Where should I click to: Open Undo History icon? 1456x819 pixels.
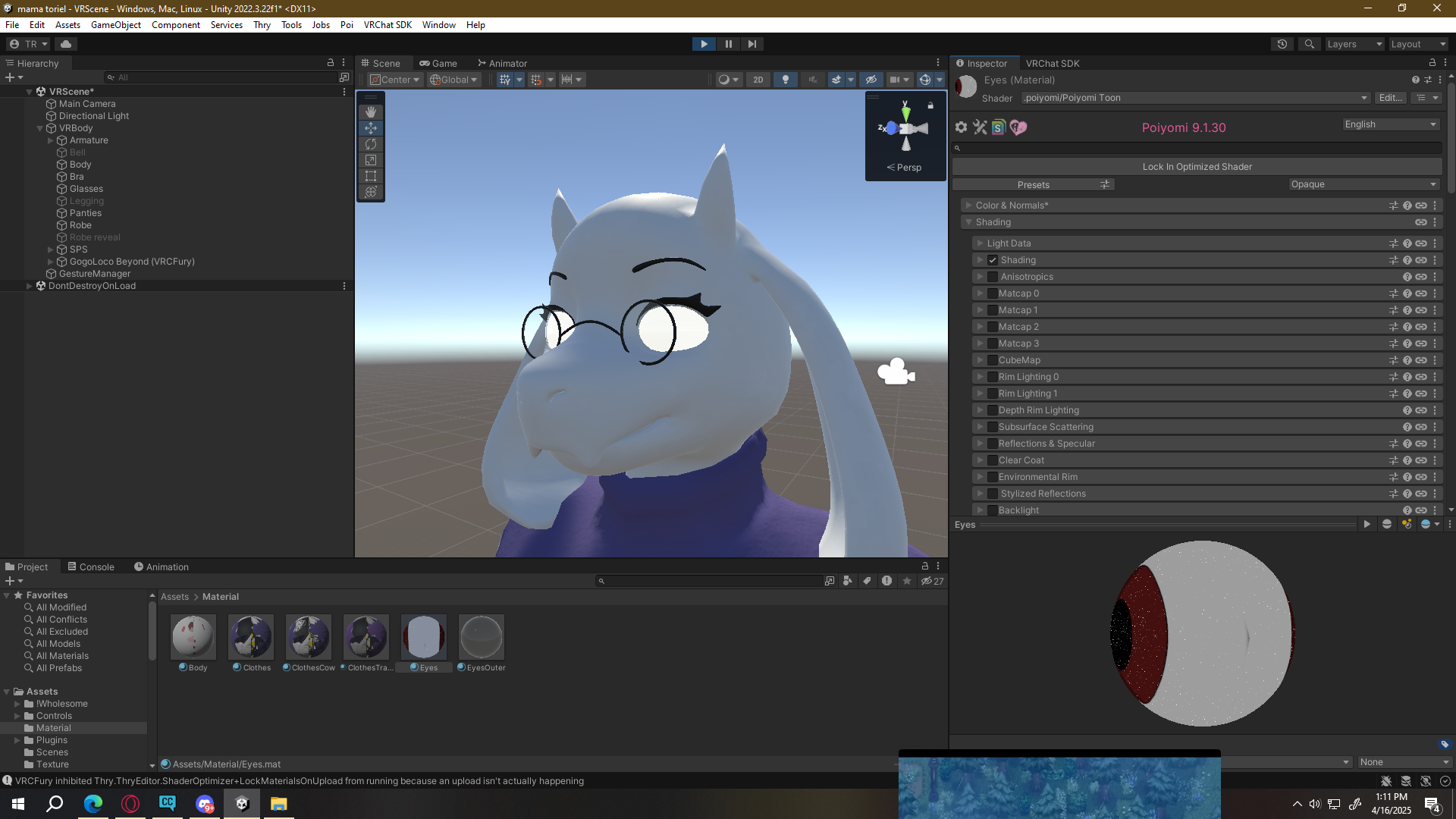(1282, 44)
